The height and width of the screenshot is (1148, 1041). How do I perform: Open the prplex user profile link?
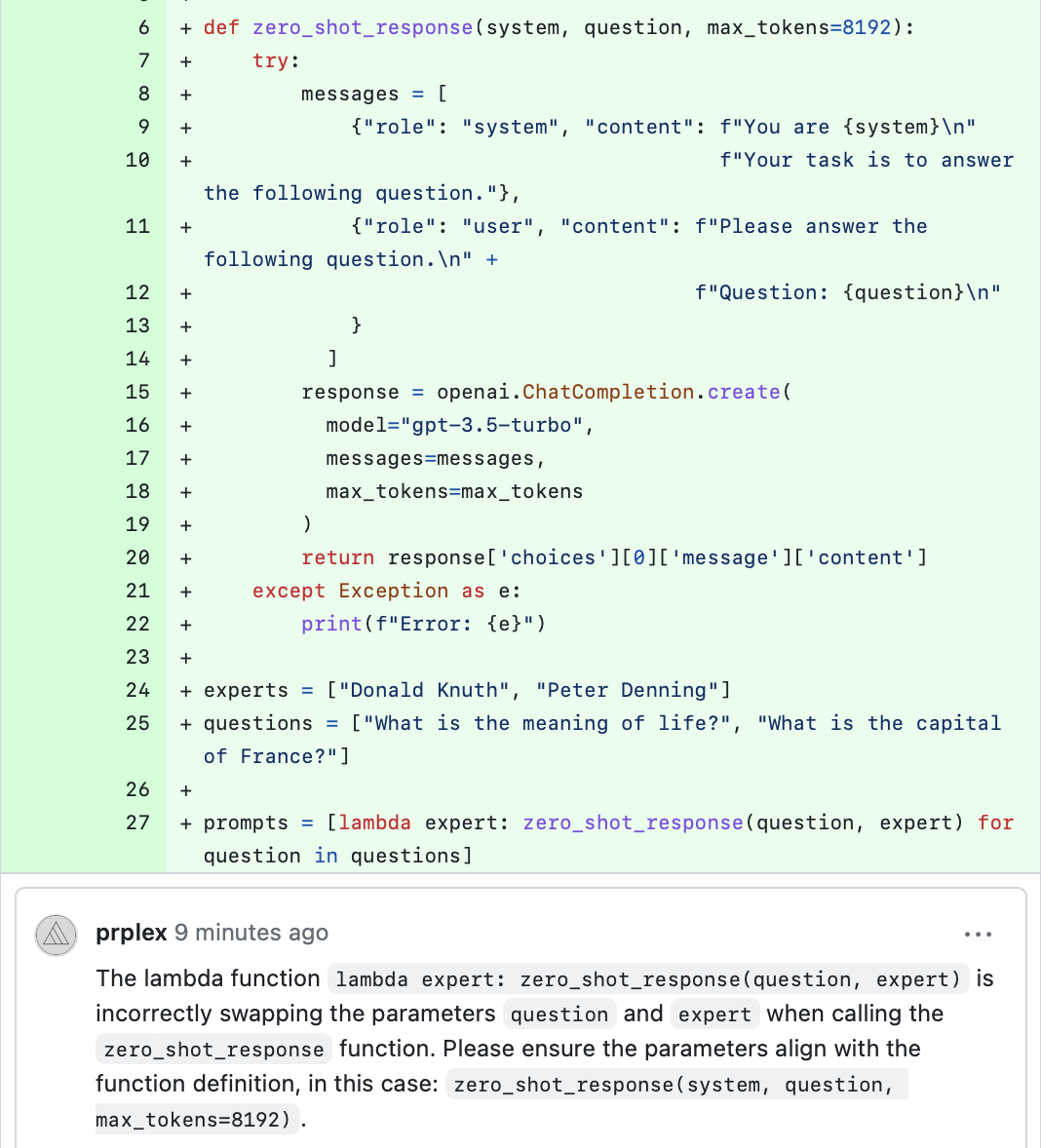(132, 933)
